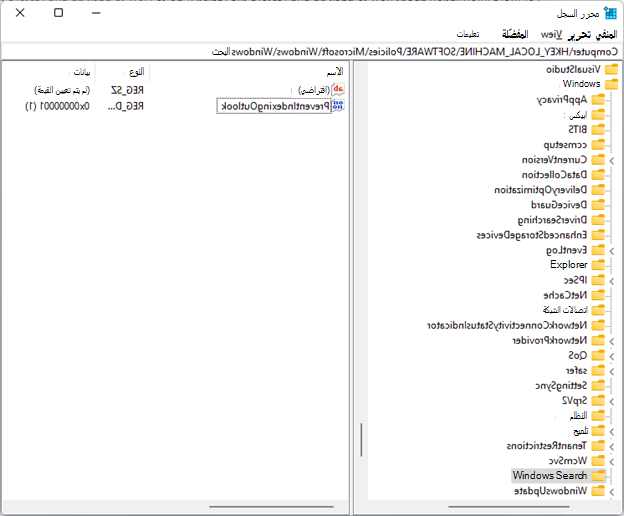Select the QoS key label
Image resolution: width=624 pixels, height=516 pixels.
pyautogui.click(x=578, y=355)
